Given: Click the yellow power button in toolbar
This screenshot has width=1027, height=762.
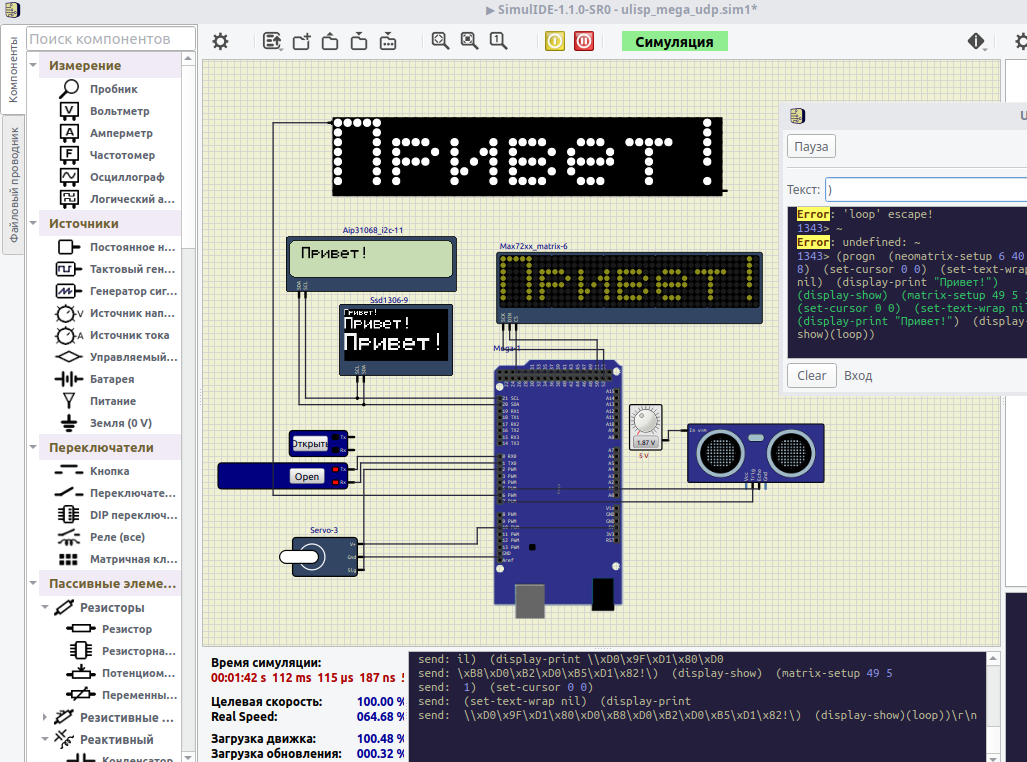Looking at the screenshot, I should click(x=554, y=41).
